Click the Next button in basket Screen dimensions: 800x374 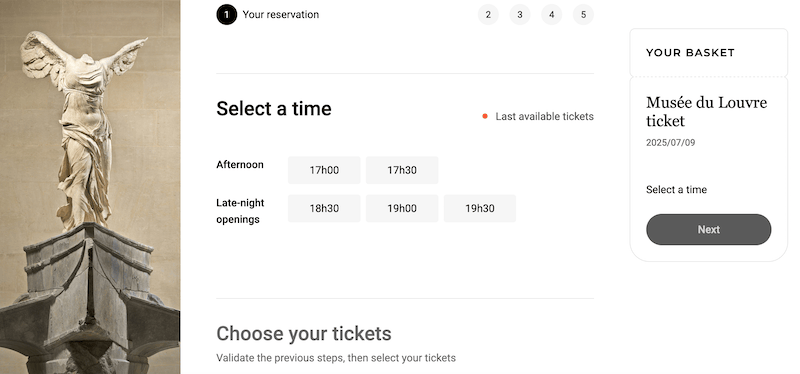(x=709, y=230)
